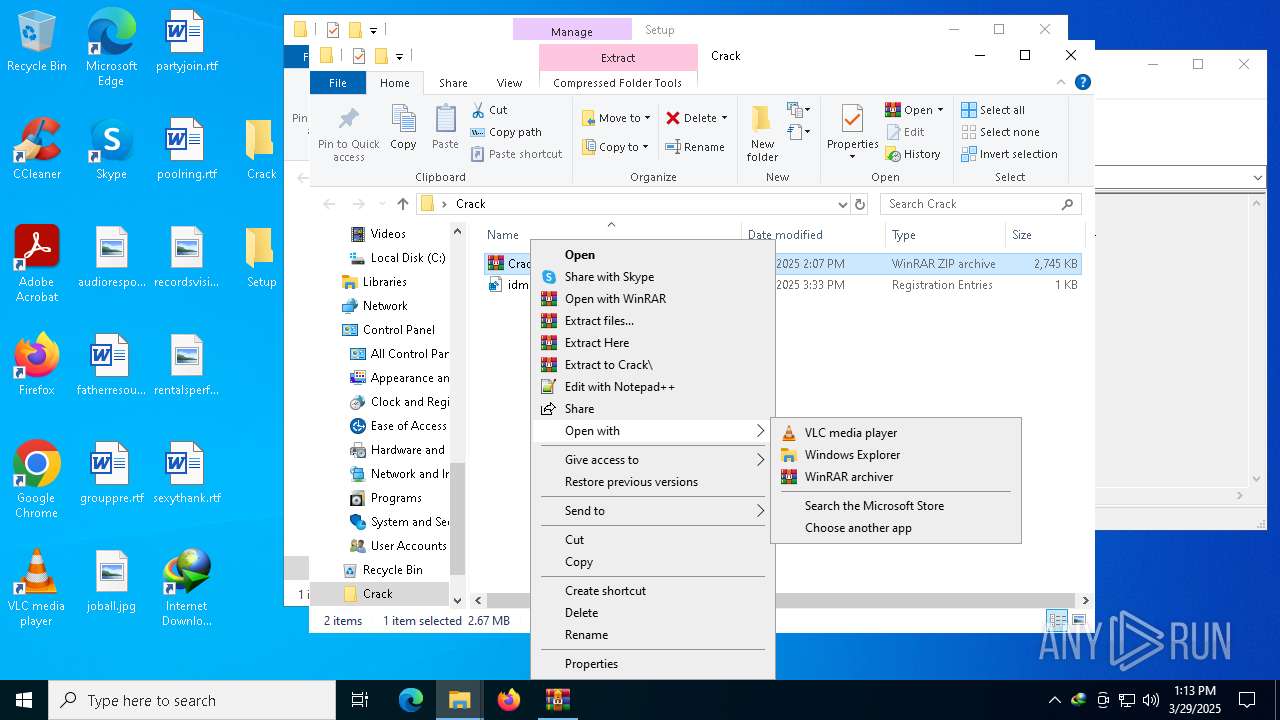The image size is (1280, 720).
Task: Sort by the Size column header
Action: point(1044,235)
